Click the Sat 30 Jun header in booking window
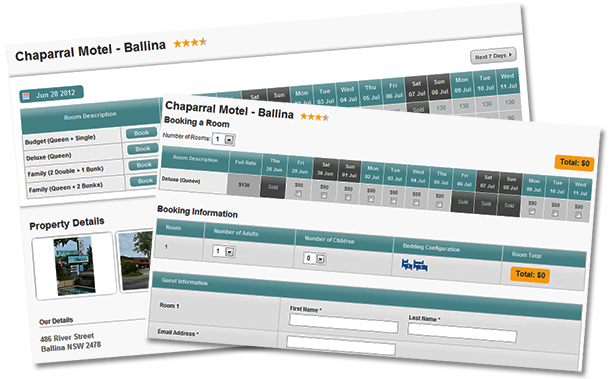 point(325,169)
